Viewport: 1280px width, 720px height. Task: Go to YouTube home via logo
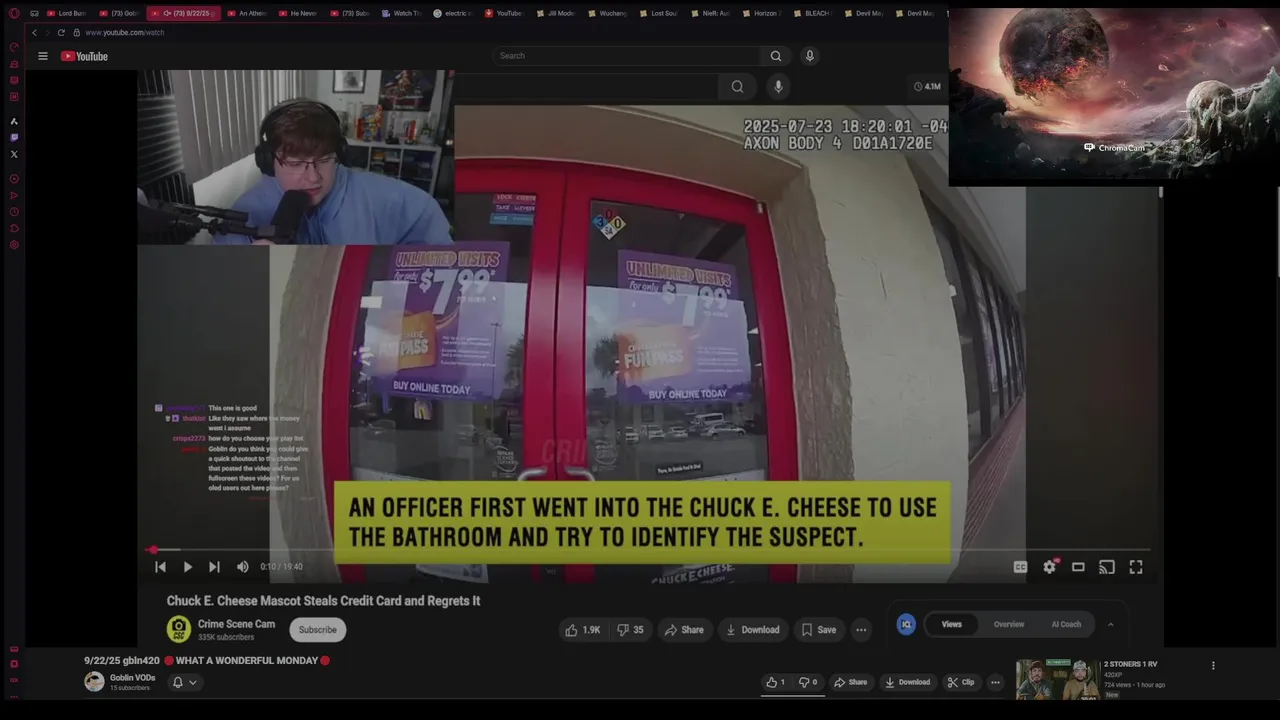(84, 56)
